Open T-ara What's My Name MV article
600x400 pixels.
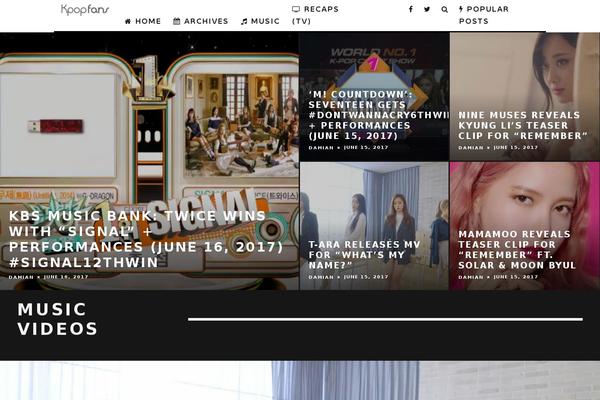(x=364, y=255)
